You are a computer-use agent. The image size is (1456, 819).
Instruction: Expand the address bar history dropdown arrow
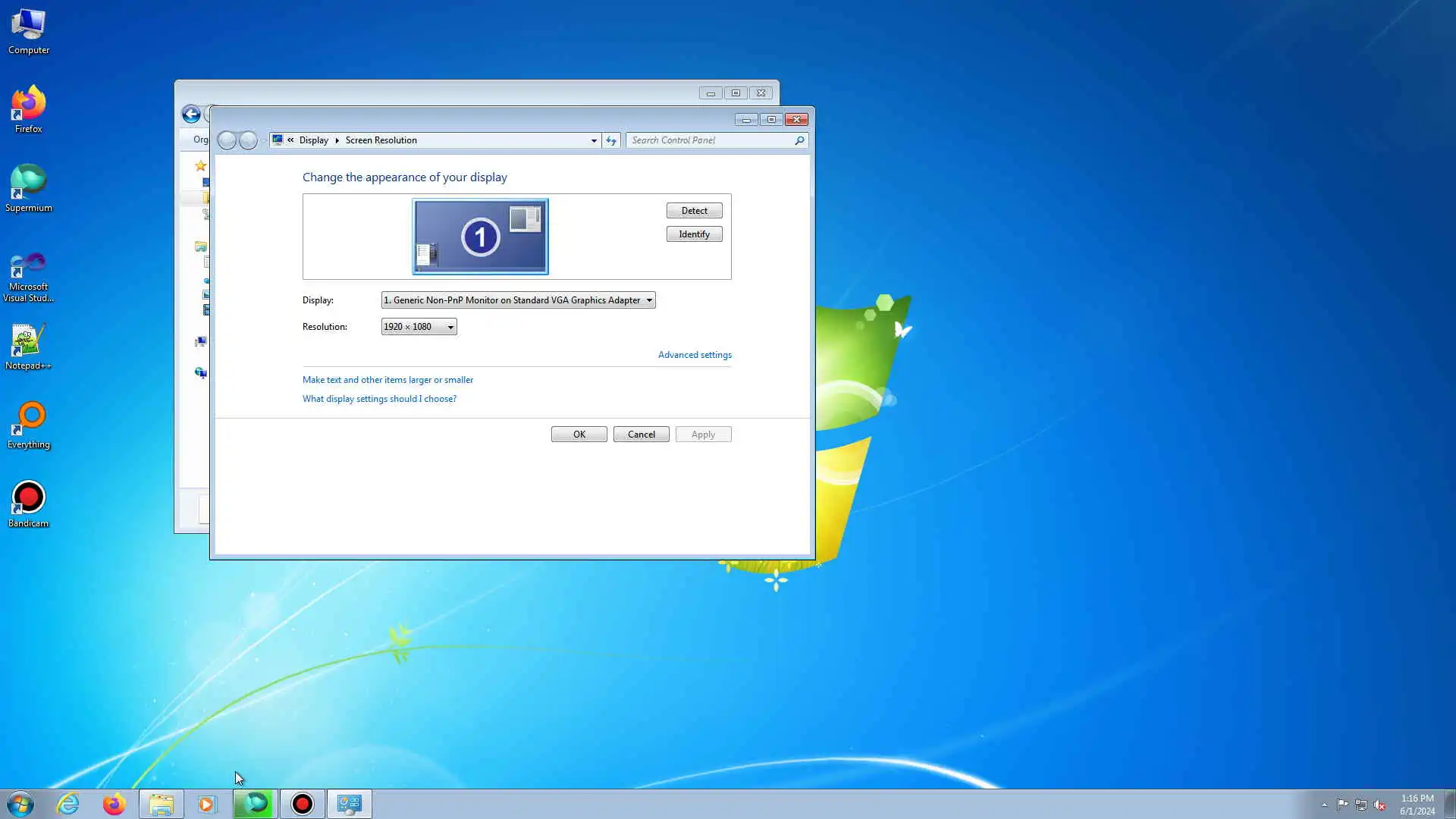(594, 140)
